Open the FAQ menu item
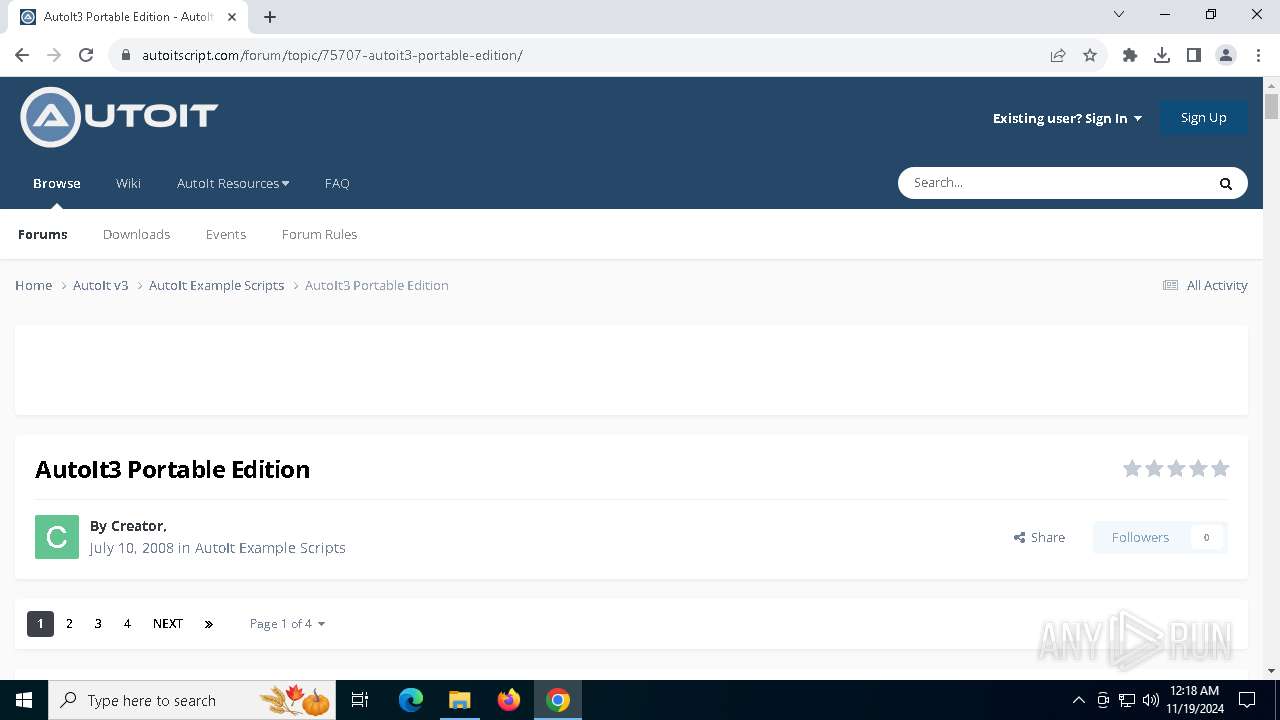This screenshot has width=1280, height=720. 337,183
